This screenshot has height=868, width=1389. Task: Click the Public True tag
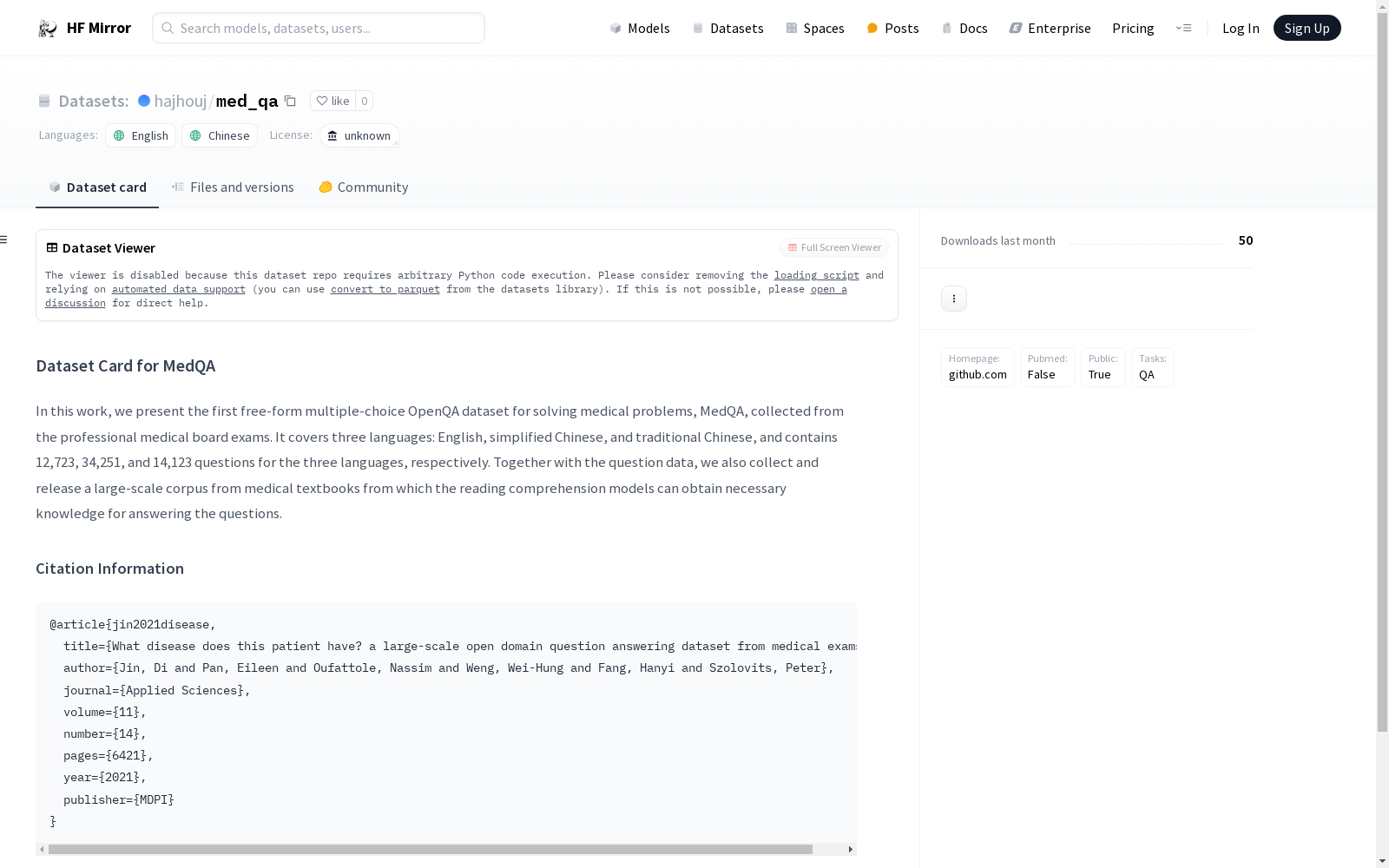(1103, 367)
